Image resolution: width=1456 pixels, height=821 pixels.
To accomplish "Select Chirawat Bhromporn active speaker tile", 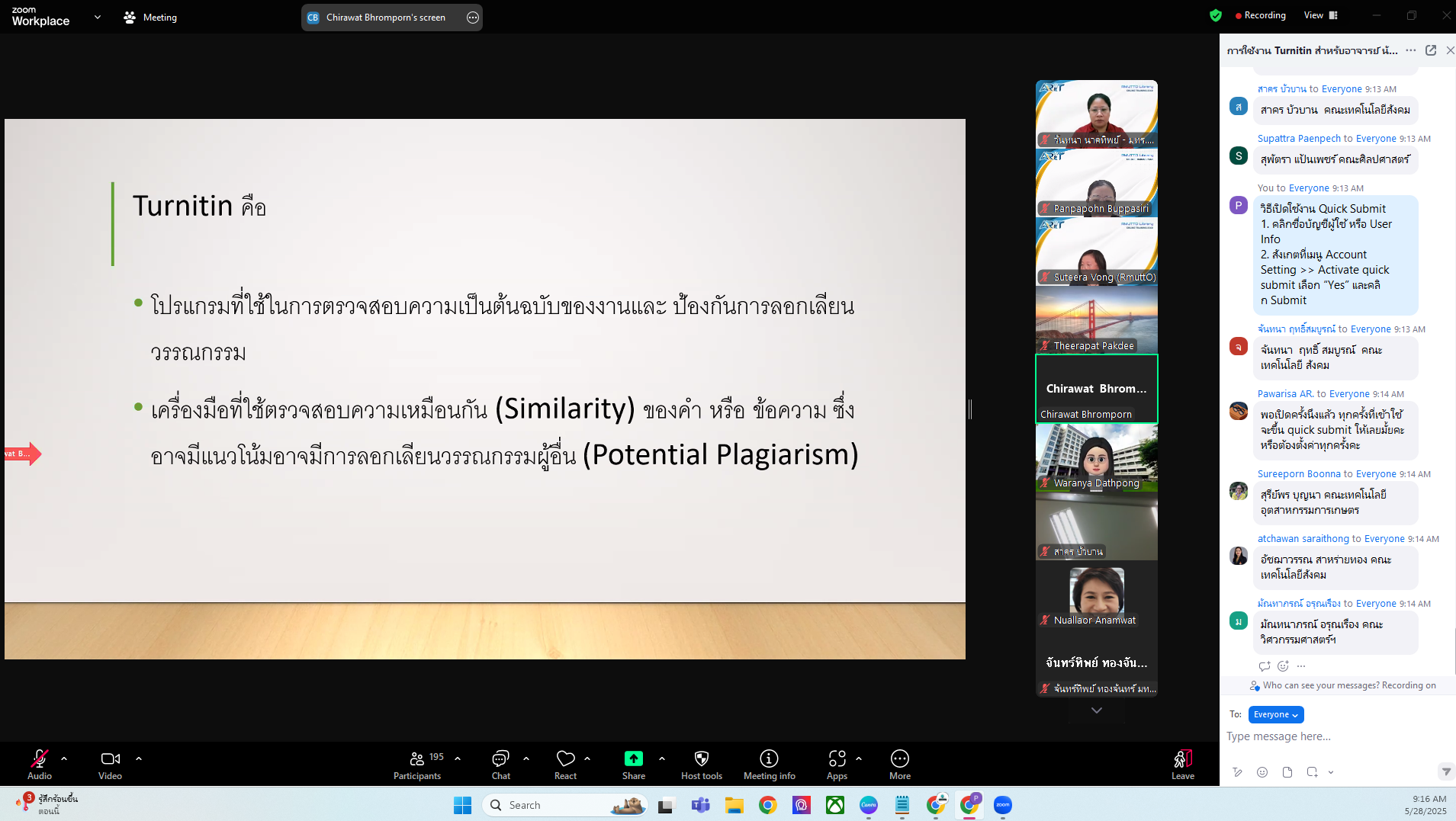I will pyautogui.click(x=1097, y=389).
